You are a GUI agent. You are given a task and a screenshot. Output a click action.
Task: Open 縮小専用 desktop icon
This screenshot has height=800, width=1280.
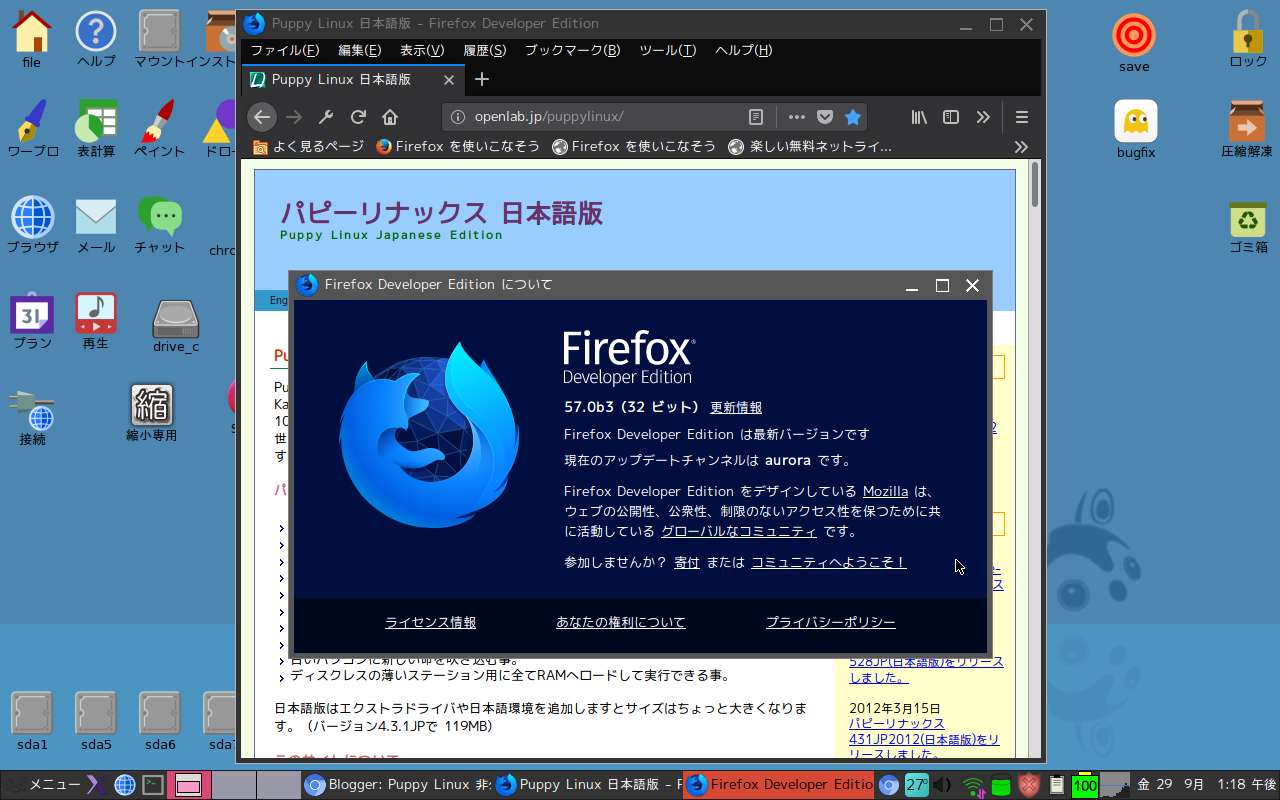pyautogui.click(x=152, y=414)
